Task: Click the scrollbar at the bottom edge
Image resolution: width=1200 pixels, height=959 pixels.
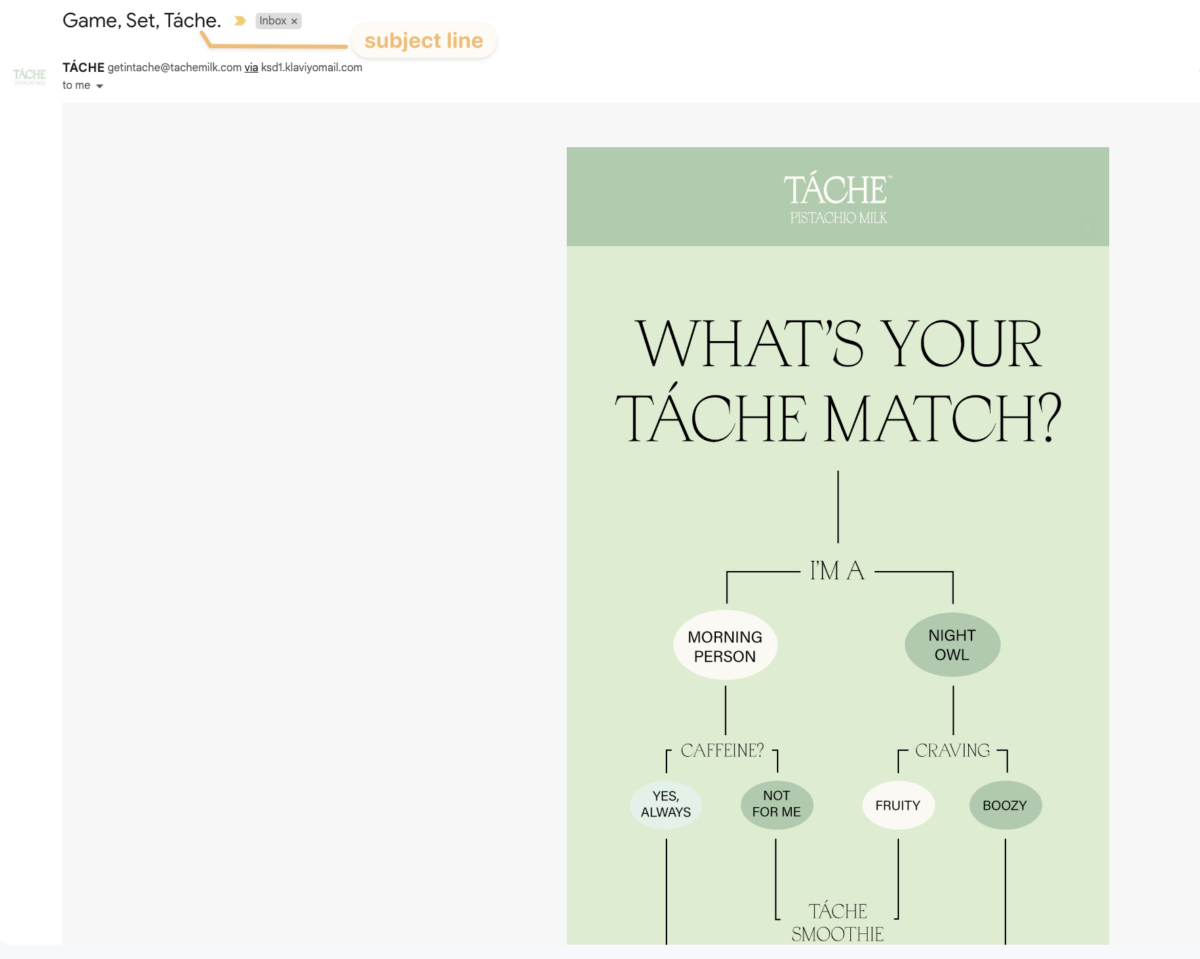Action: point(600,954)
